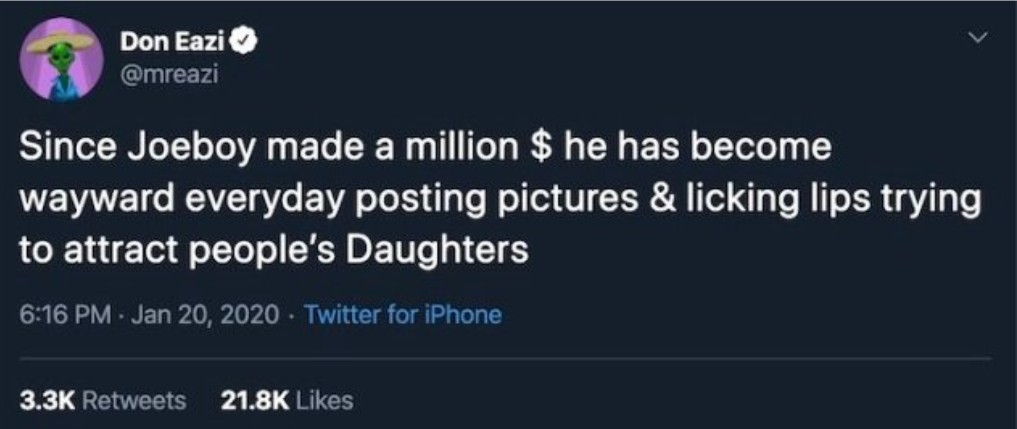View the 3.3K Retweets list
The image size is (1017, 429).
(104, 401)
